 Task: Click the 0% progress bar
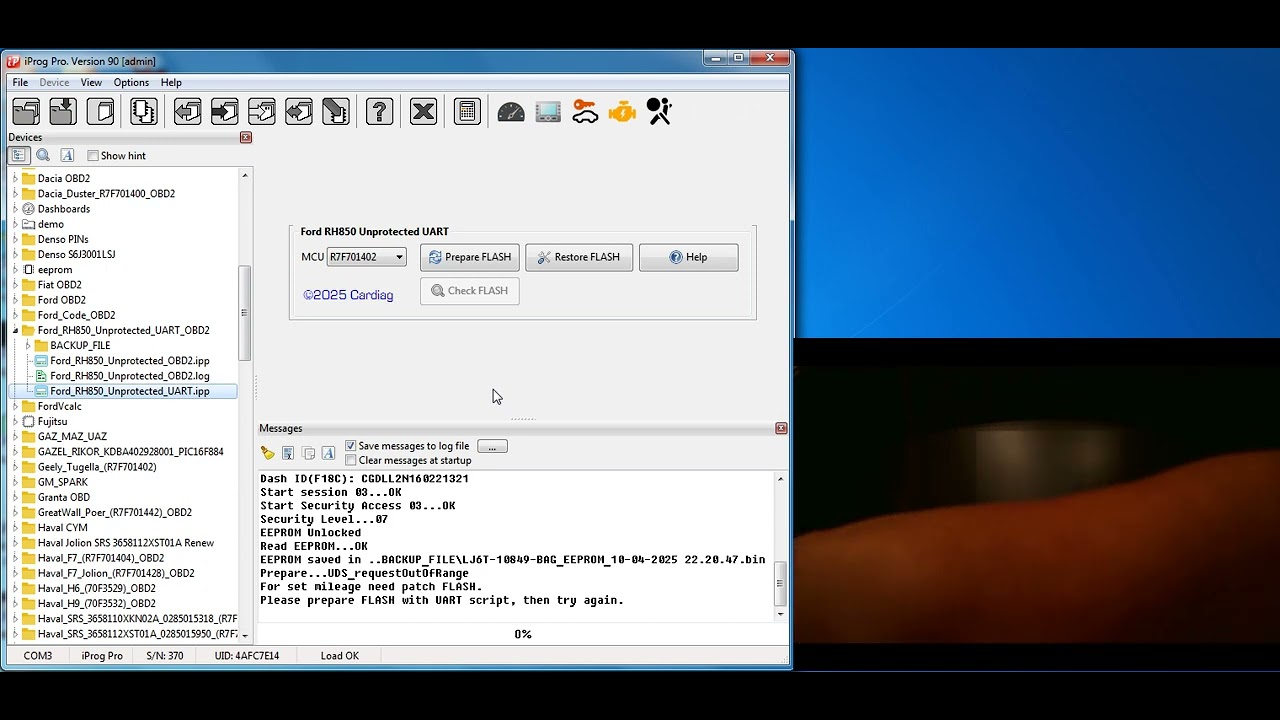coord(522,634)
